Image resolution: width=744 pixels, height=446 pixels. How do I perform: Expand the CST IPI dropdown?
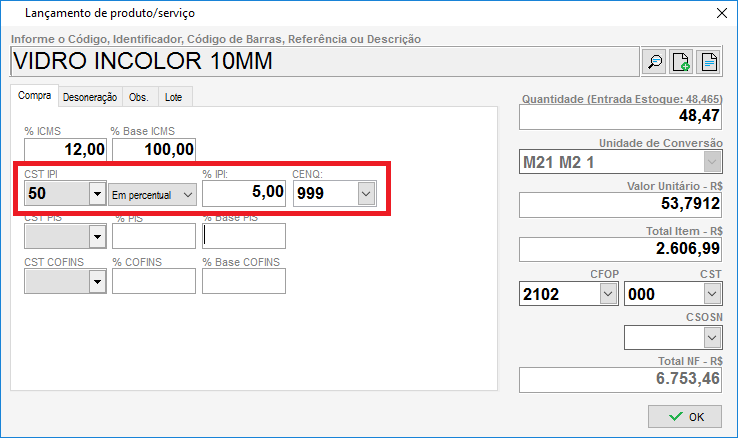tap(97, 194)
